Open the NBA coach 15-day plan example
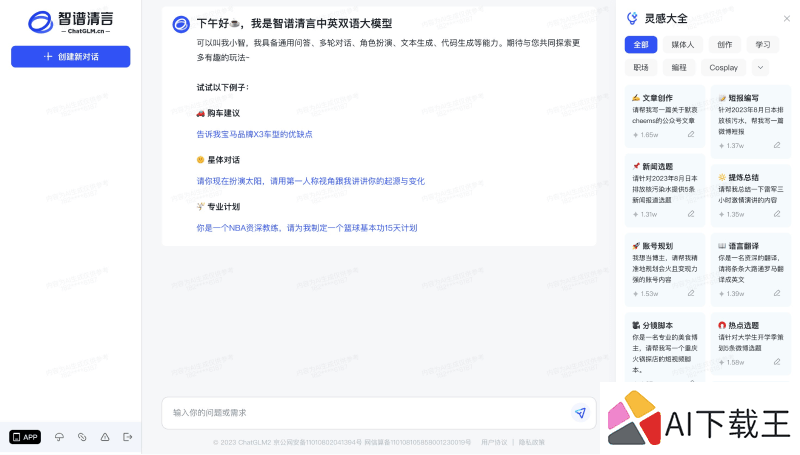Screen dimensions: 800x455 pyautogui.click(x=307, y=228)
